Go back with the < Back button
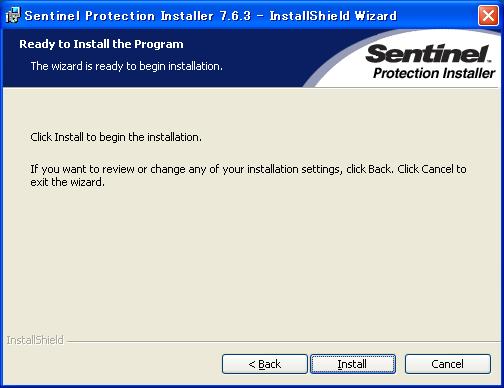The image size is (504, 388). 265,364
